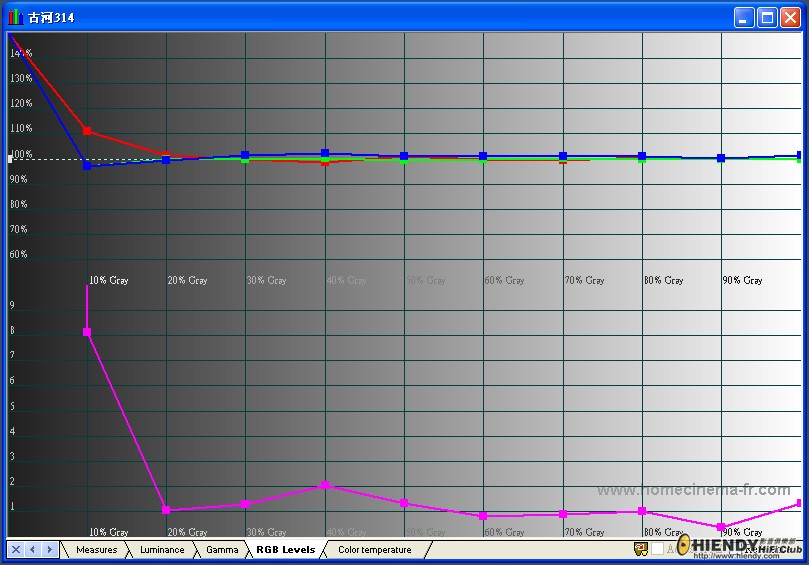Click the RGB bars window title icon
This screenshot has width=809, height=565.
click(15, 17)
